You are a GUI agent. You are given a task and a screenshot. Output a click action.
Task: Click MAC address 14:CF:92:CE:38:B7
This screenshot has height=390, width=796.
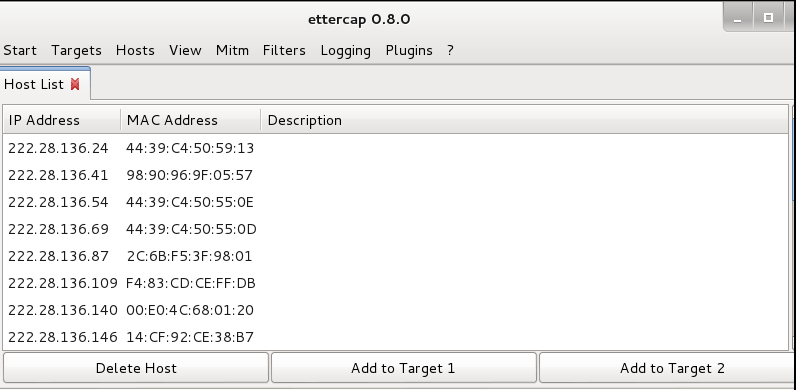[190, 337]
